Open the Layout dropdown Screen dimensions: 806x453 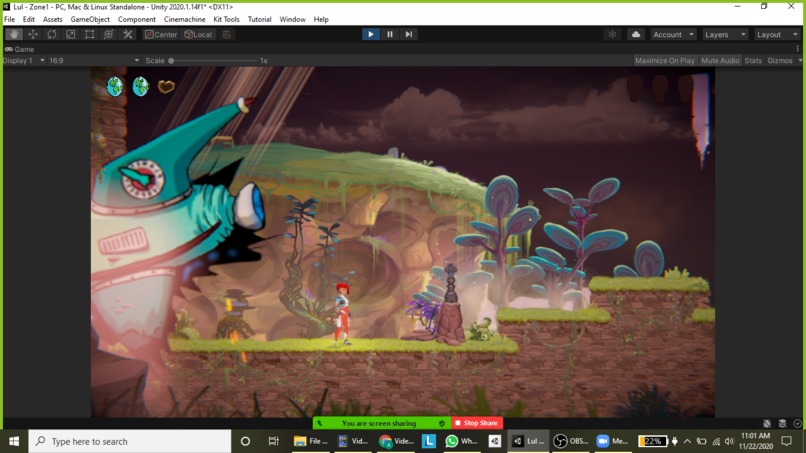[777, 34]
